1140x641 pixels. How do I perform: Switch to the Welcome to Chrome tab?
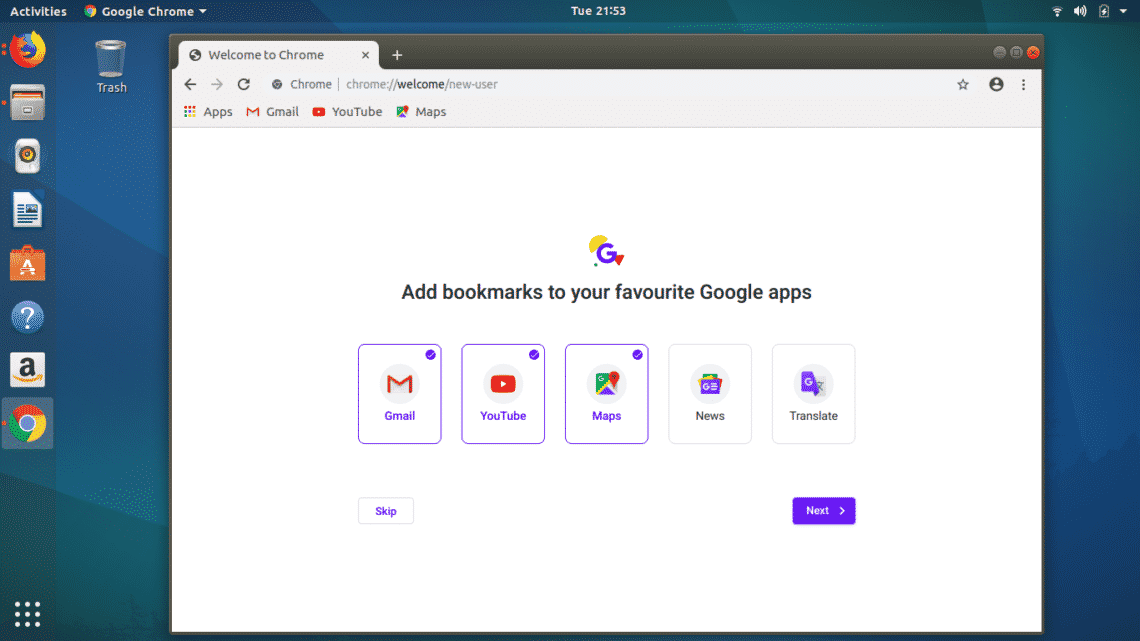[266, 55]
